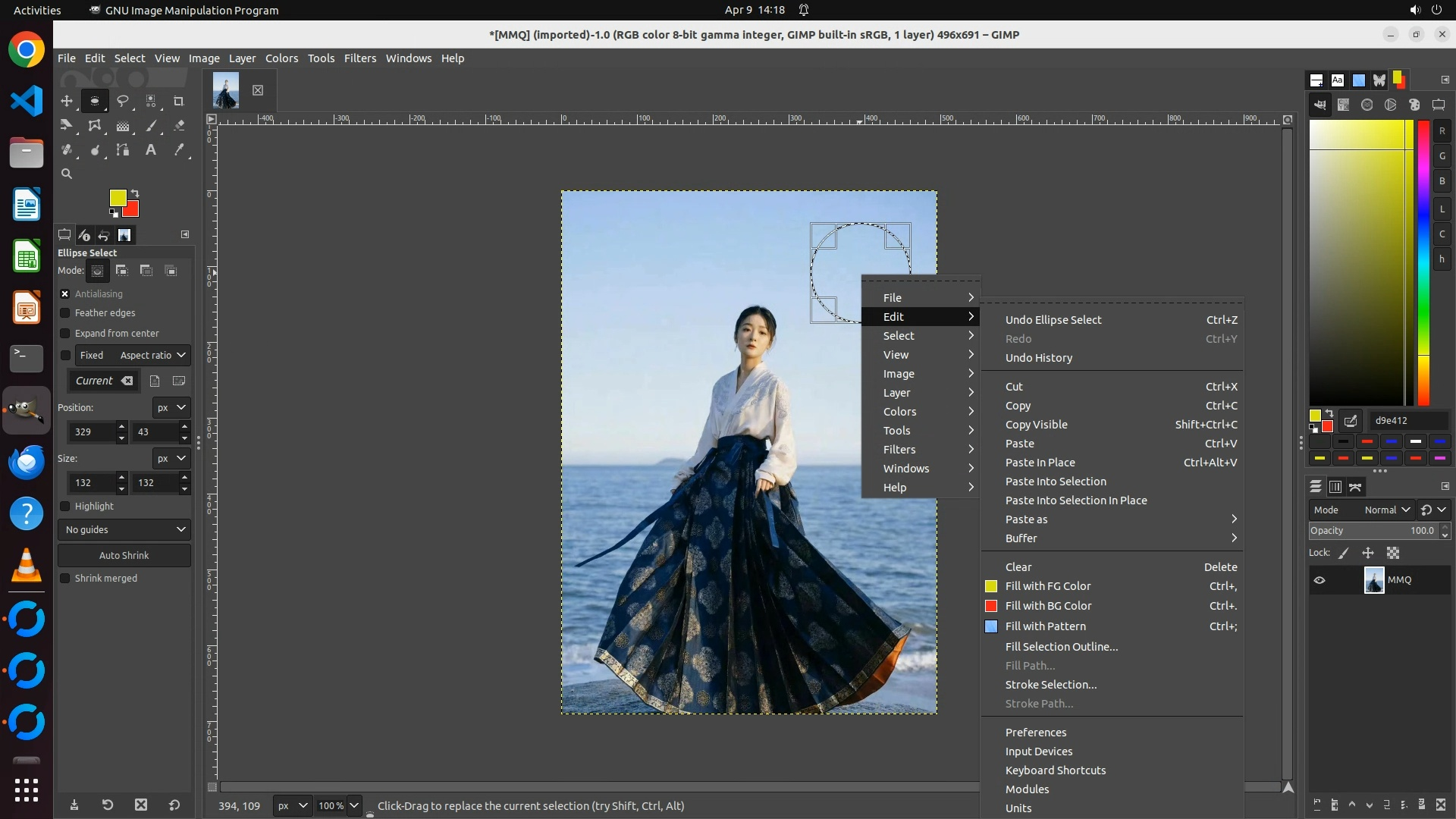This screenshot has height=819, width=1456.
Task: Hide the MMQ layer with eye icon
Action: coord(1319,580)
